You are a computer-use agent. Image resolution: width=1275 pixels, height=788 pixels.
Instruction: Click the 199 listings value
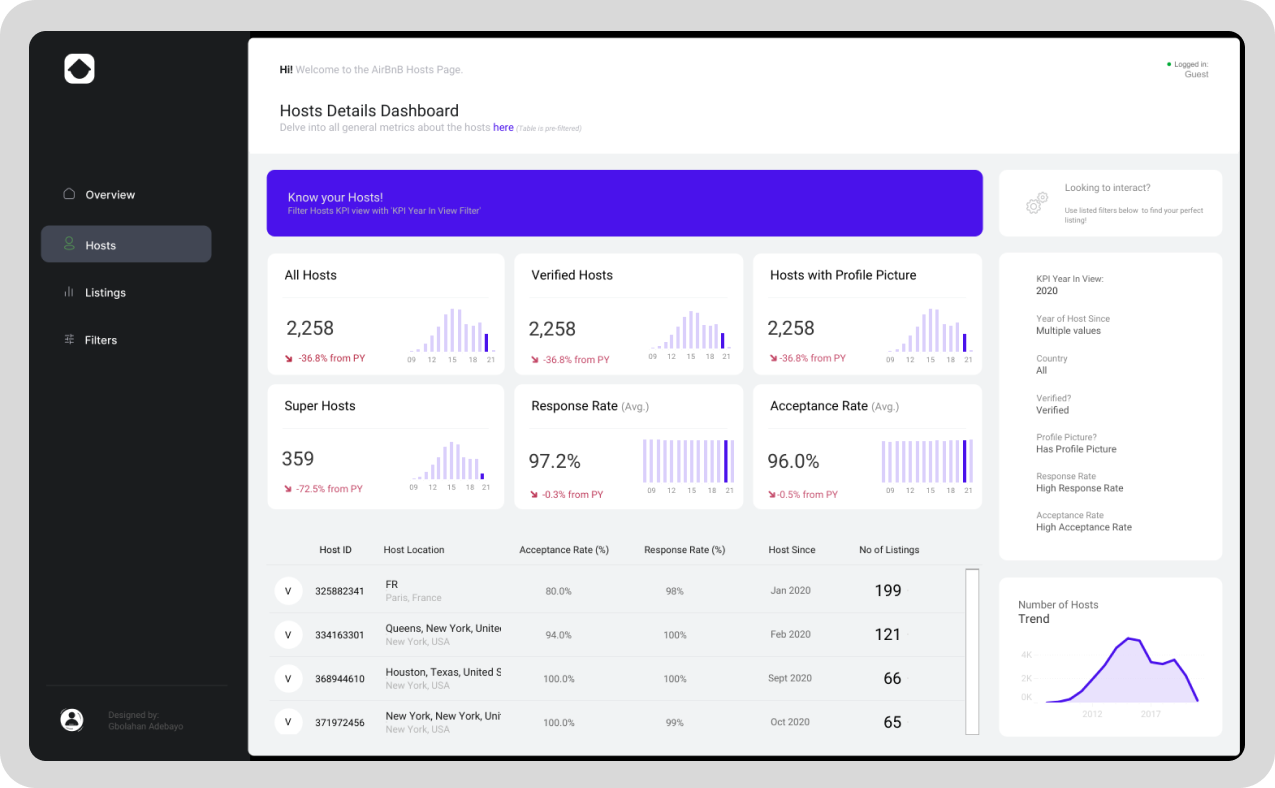pyautogui.click(x=888, y=591)
